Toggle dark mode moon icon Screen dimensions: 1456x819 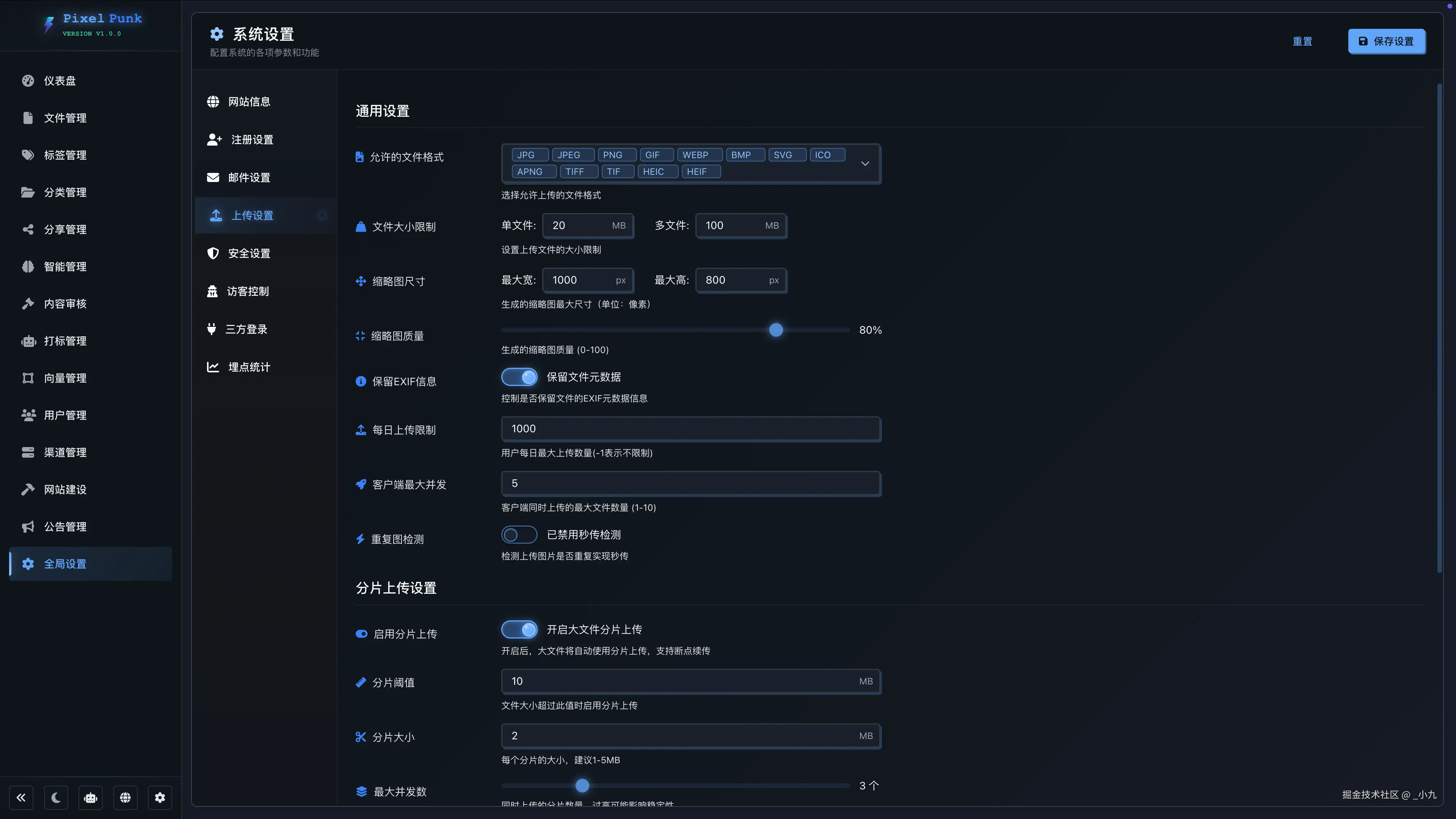tap(56, 797)
